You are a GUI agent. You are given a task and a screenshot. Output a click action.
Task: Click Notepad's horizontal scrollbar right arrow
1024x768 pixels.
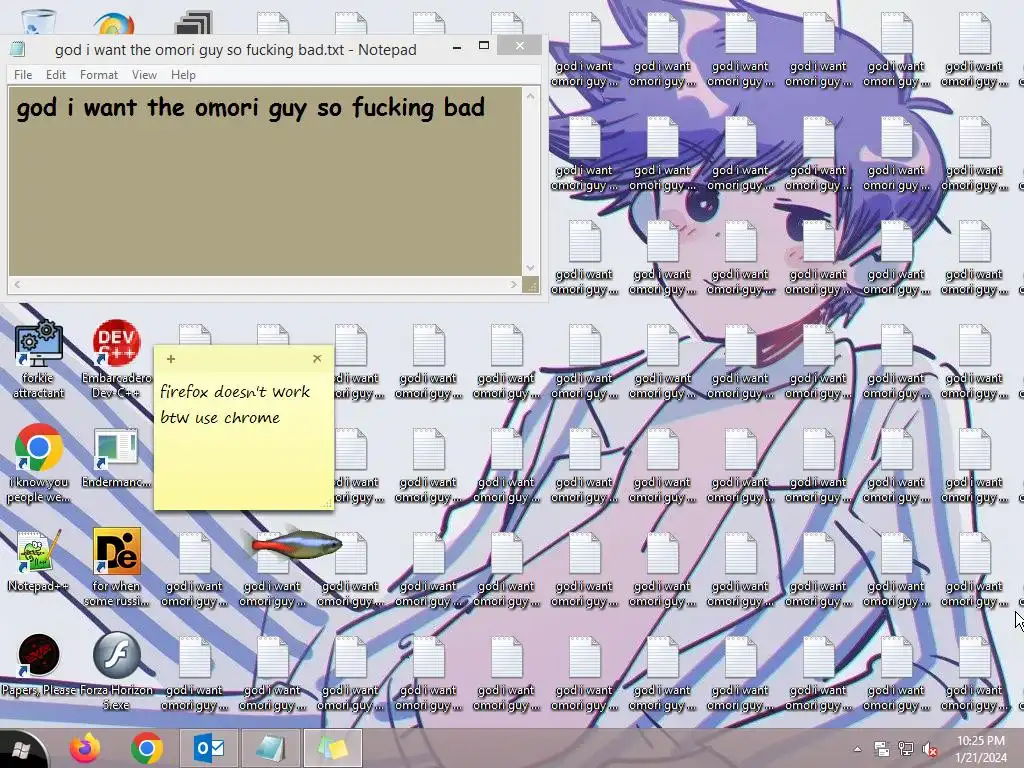click(513, 285)
